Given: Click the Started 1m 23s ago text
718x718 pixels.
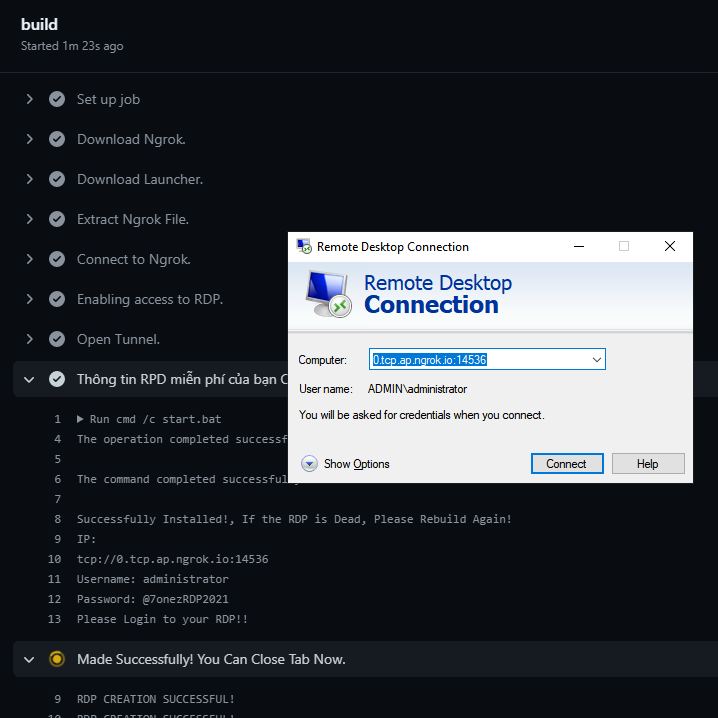Looking at the screenshot, I should coord(72,46).
